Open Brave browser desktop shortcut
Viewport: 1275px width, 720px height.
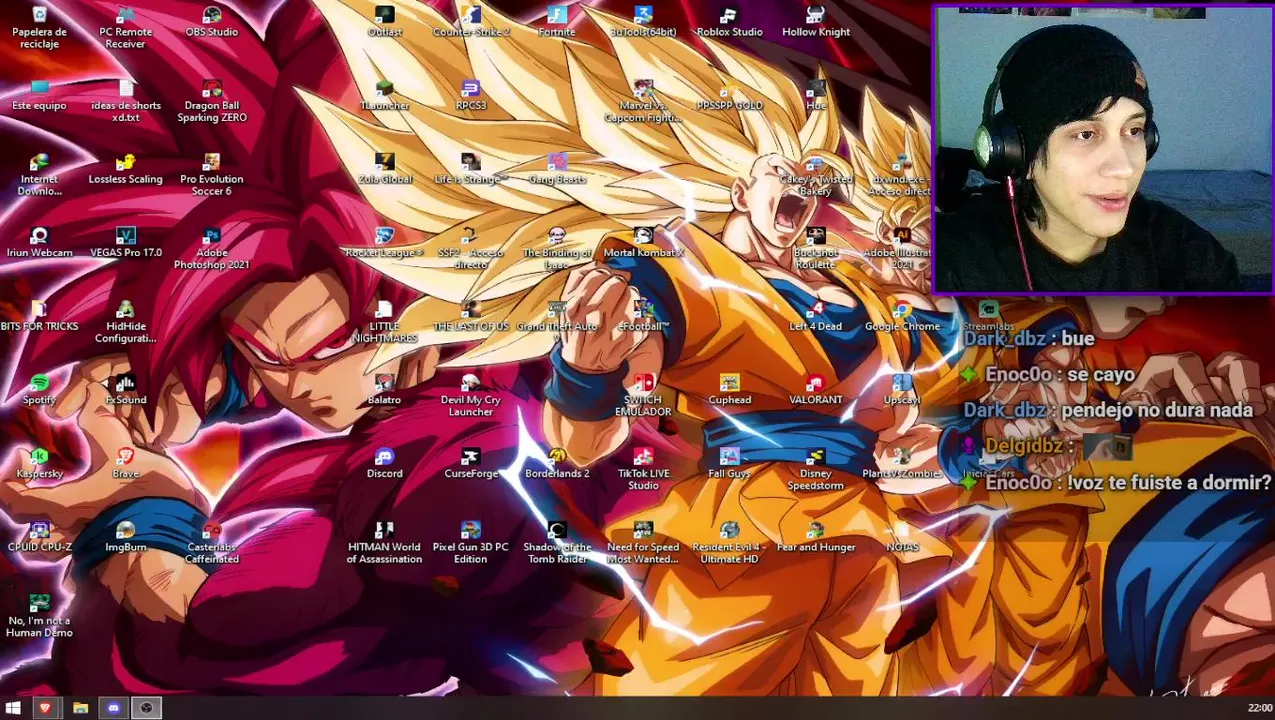point(125,463)
